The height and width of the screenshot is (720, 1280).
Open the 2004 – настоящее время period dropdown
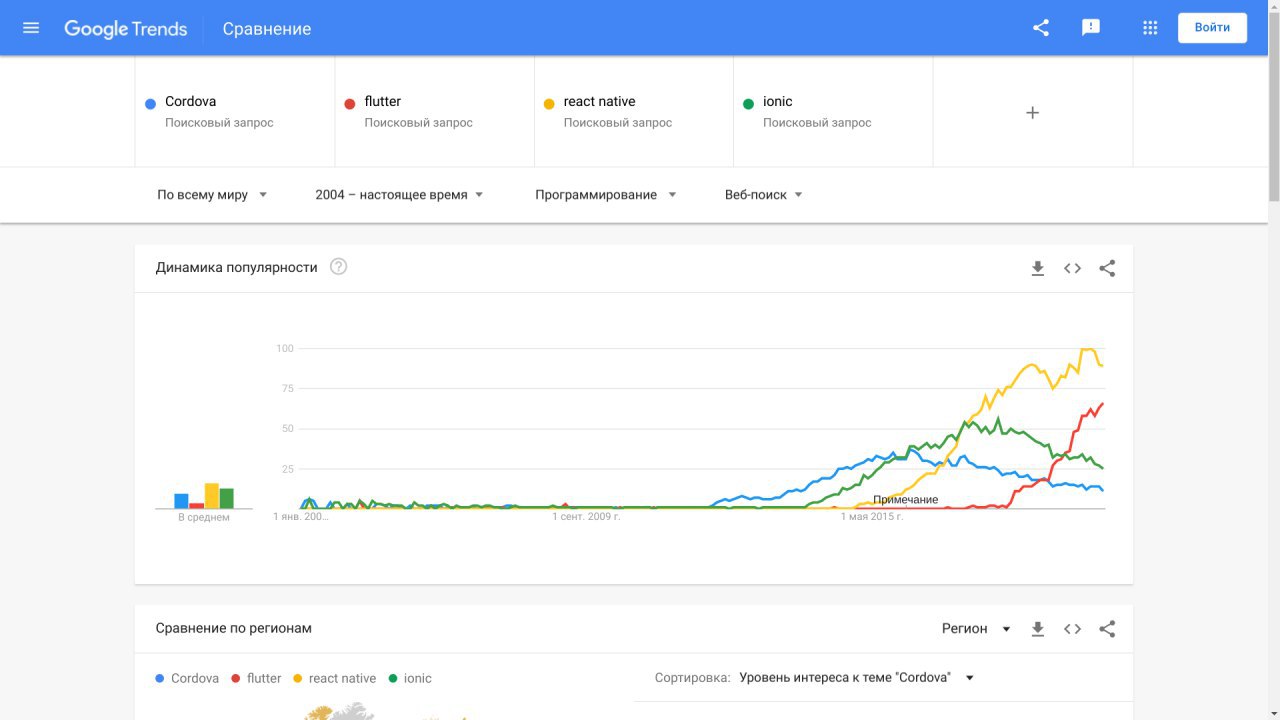click(x=399, y=195)
